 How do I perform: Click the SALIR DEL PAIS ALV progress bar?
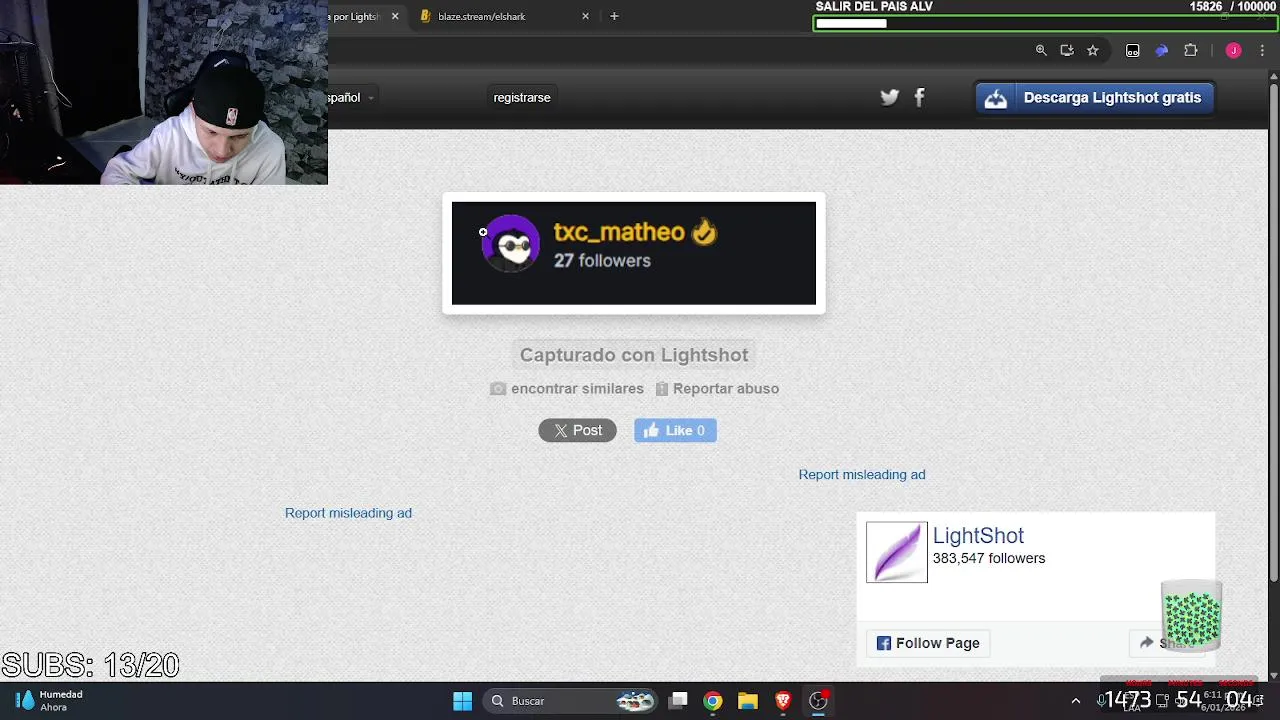click(x=1045, y=23)
